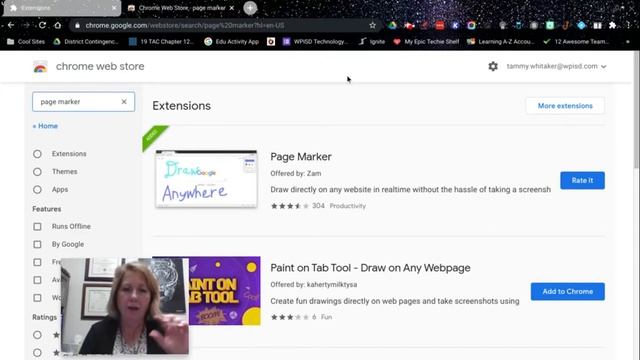Open the WPISD Technology bookmark
Image resolution: width=640 pixels, height=360 pixels.
coord(315,42)
